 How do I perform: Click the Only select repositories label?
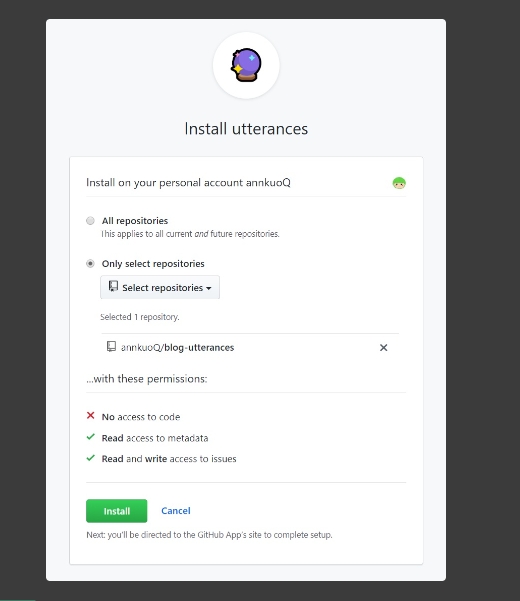point(153,264)
